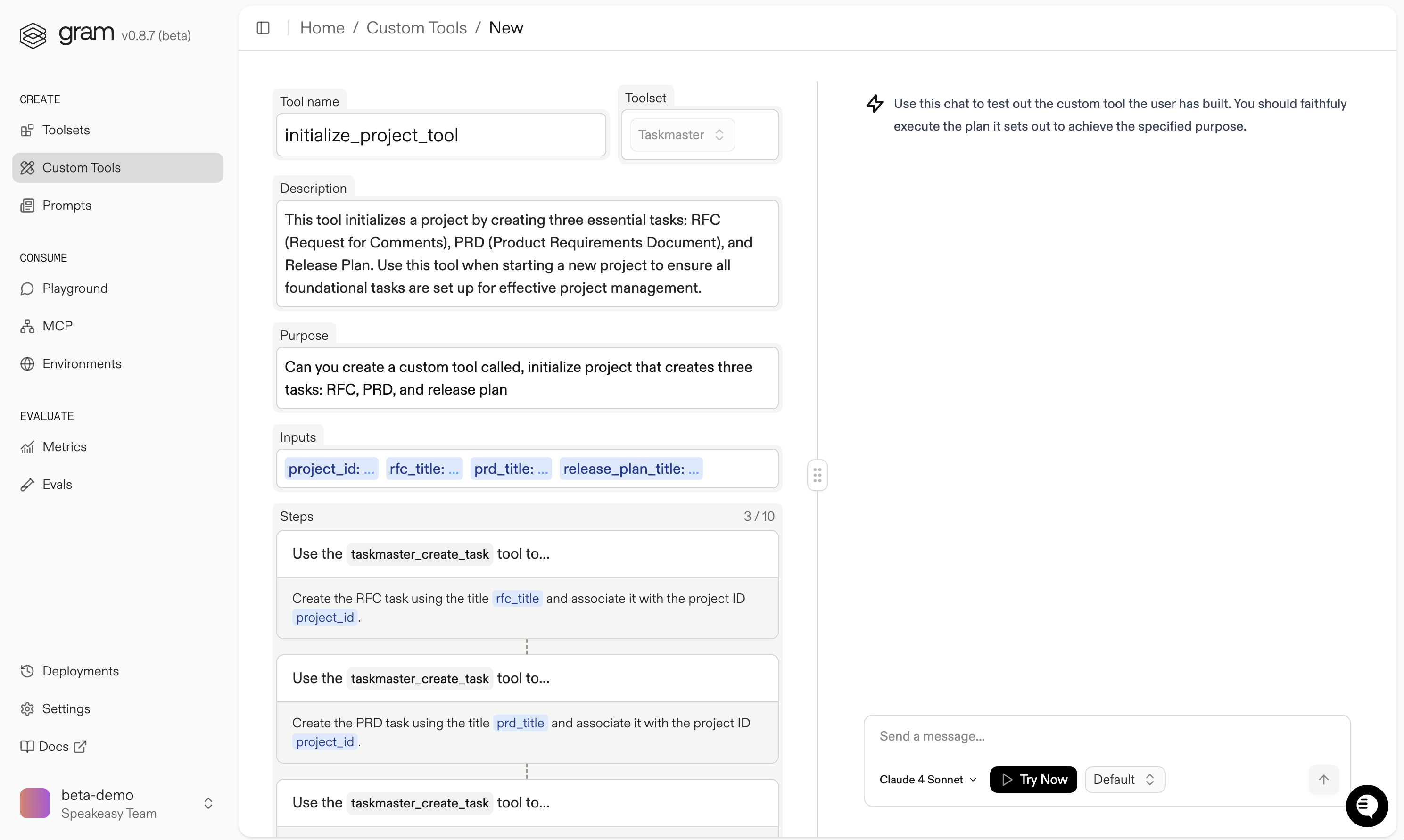Image resolution: width=1404 pixels, height=840 pixels.
Task: Open the support chat bubble
Action: tap(1366, 805)
